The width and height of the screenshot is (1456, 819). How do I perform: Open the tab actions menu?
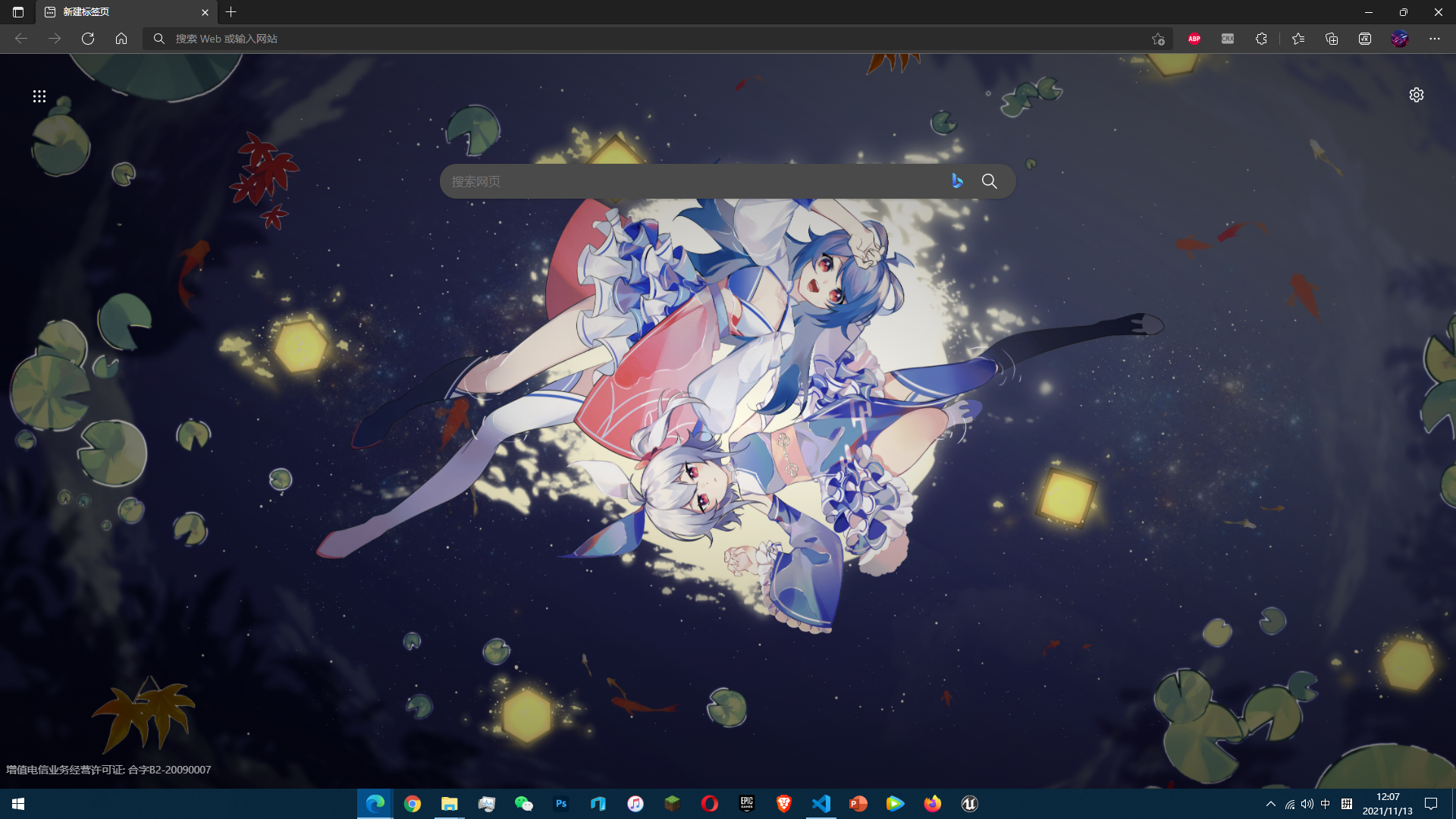[18, 12]
